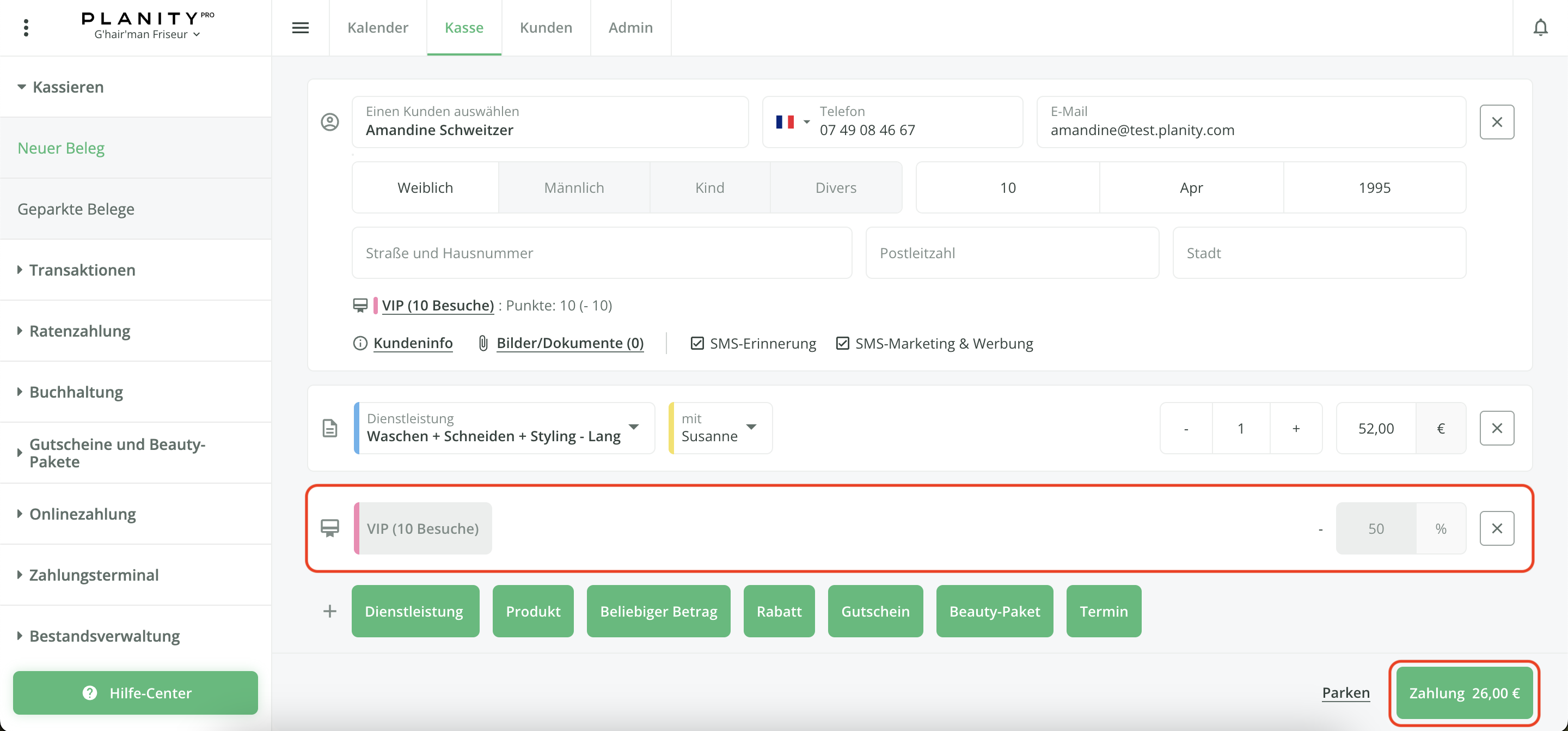Image resolution: width=1568 pixels, height=731 pixels.
Task: Increase service quantity with plus button
Action: click(x=1296, y=428)
